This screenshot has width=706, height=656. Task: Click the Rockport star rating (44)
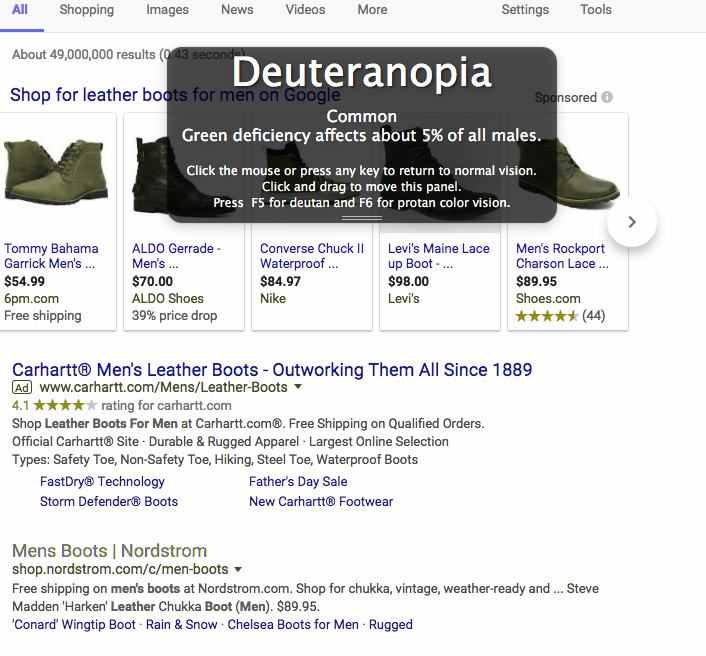coord(560,316)
